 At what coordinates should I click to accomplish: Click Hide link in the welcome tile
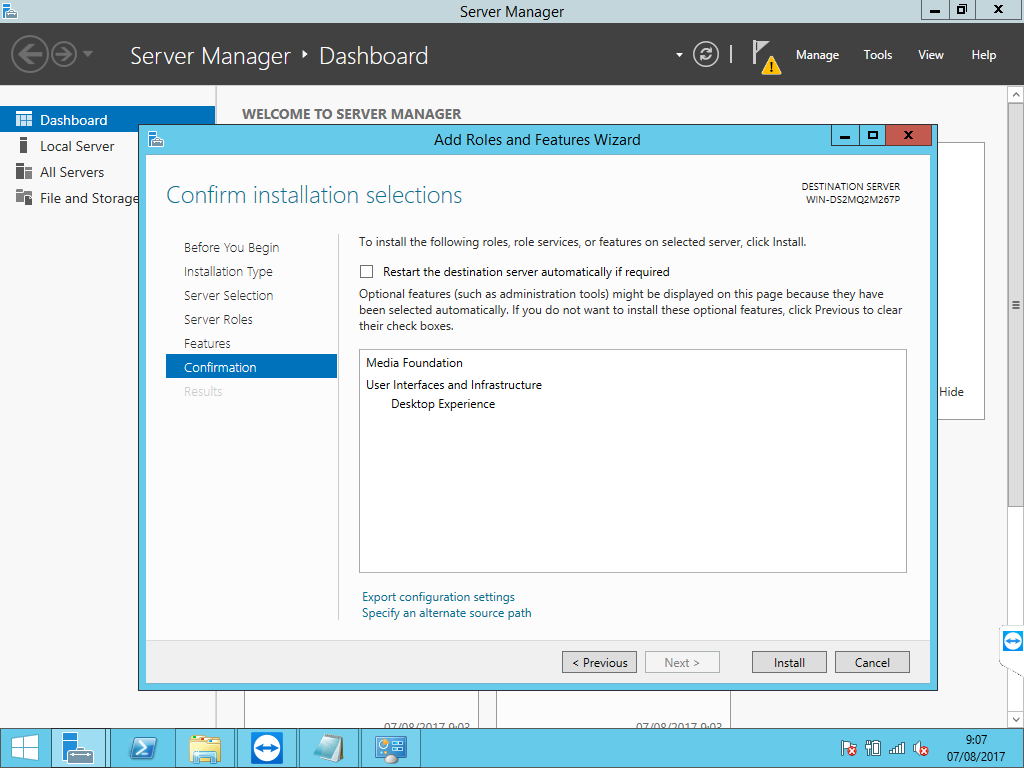tap(951, 392)
